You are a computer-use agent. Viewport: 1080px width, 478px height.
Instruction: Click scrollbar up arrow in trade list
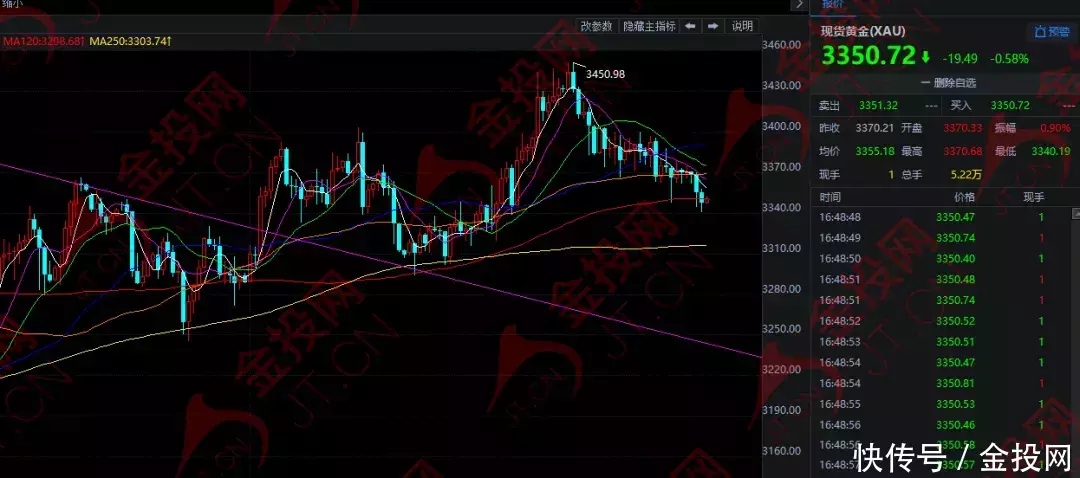point(1074,214)
